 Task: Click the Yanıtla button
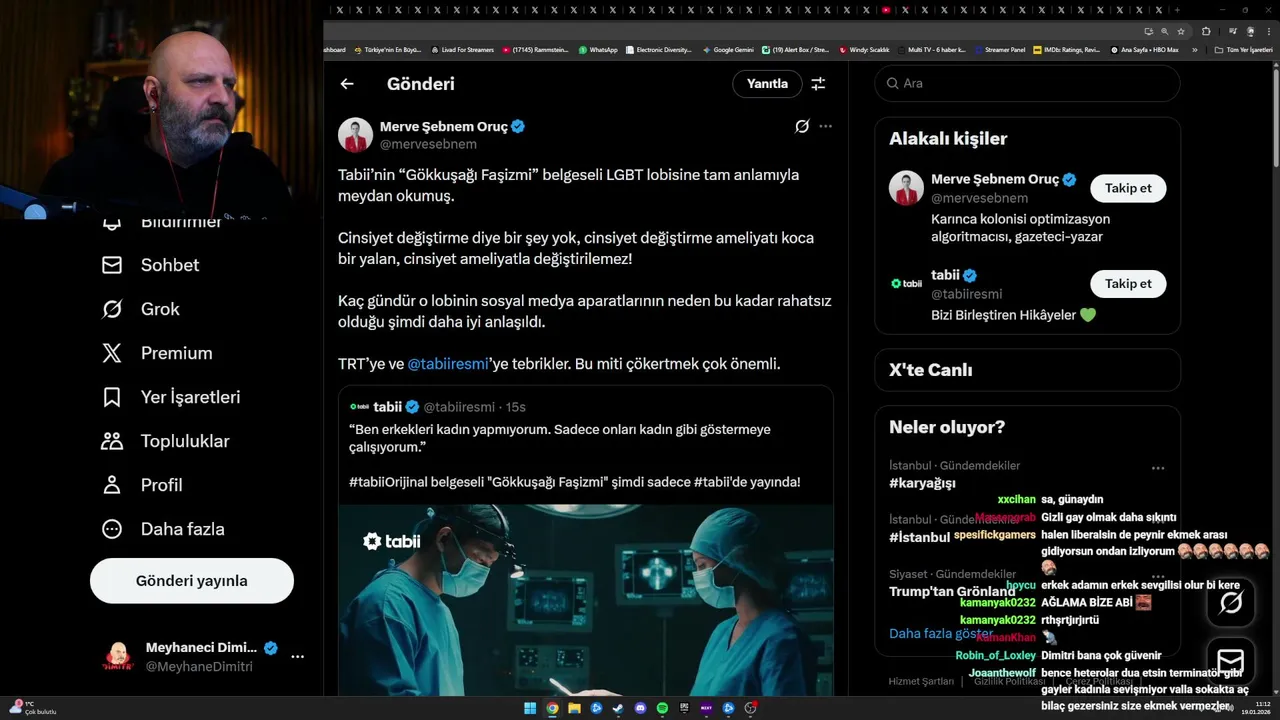coord(767,84)
